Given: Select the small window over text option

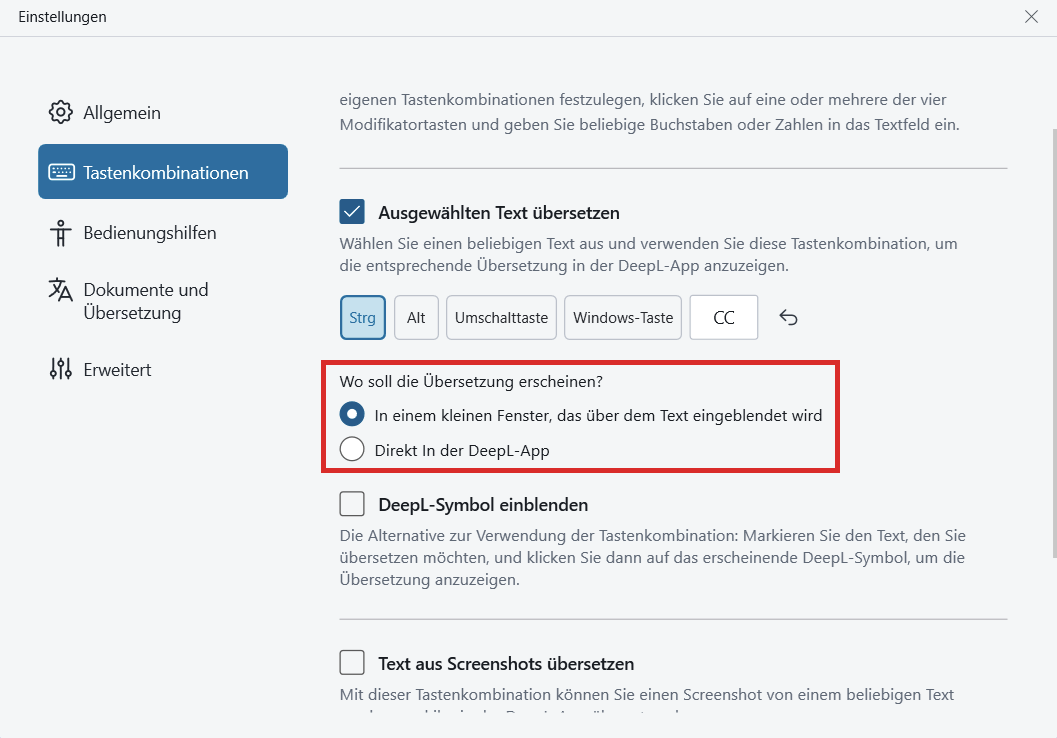Looking at the screenshot, I should (352, 415).
